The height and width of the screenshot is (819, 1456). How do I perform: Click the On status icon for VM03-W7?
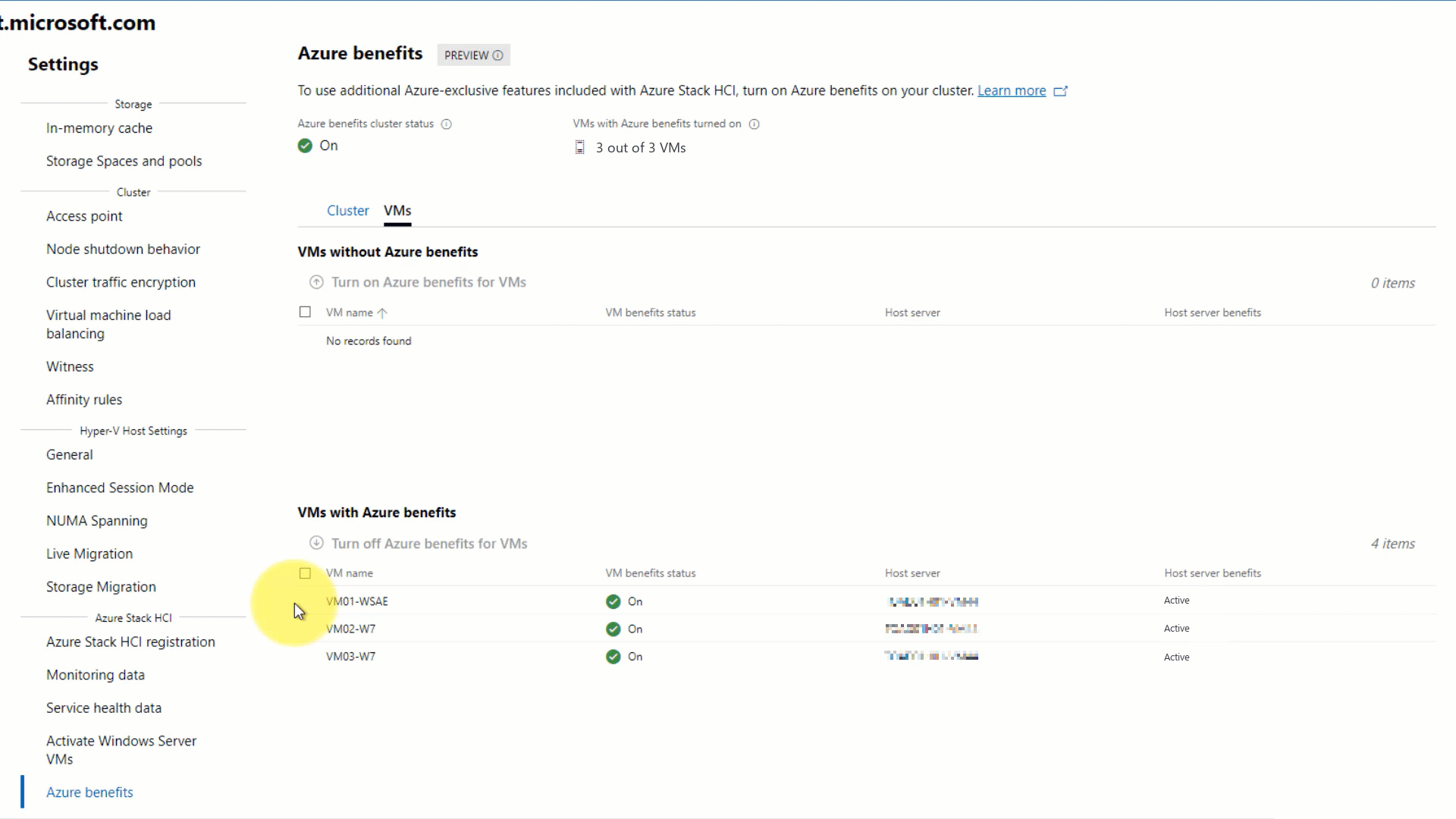(x=613, y=656)
